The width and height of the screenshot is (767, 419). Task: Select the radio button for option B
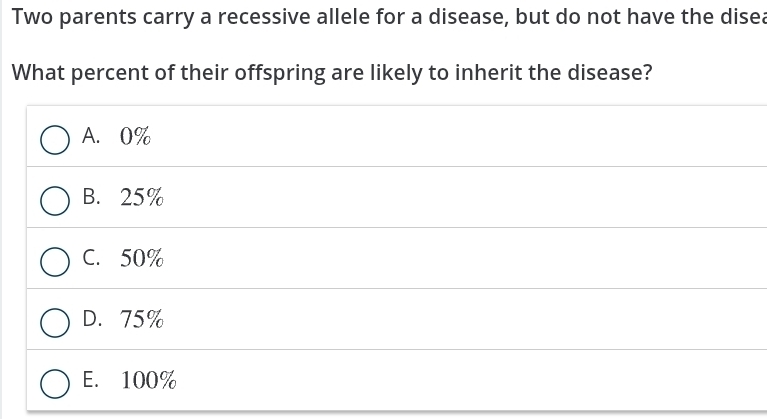click(x=55, y=201)
